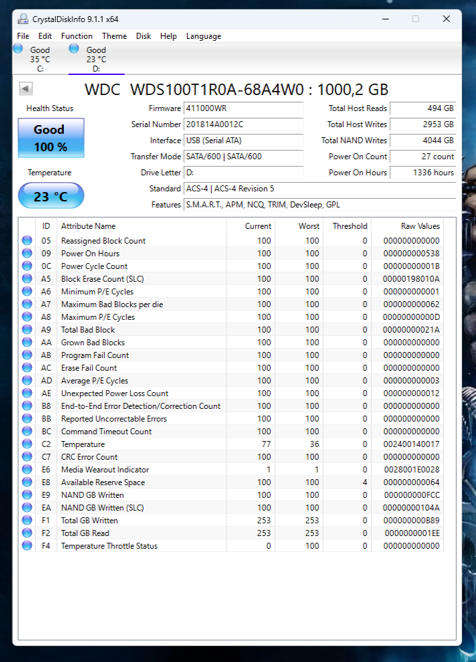The height and width of the screenshot is (662, 476).
Task: Click status icon for Erase Fail Count
Action: (x=27, y=367)
